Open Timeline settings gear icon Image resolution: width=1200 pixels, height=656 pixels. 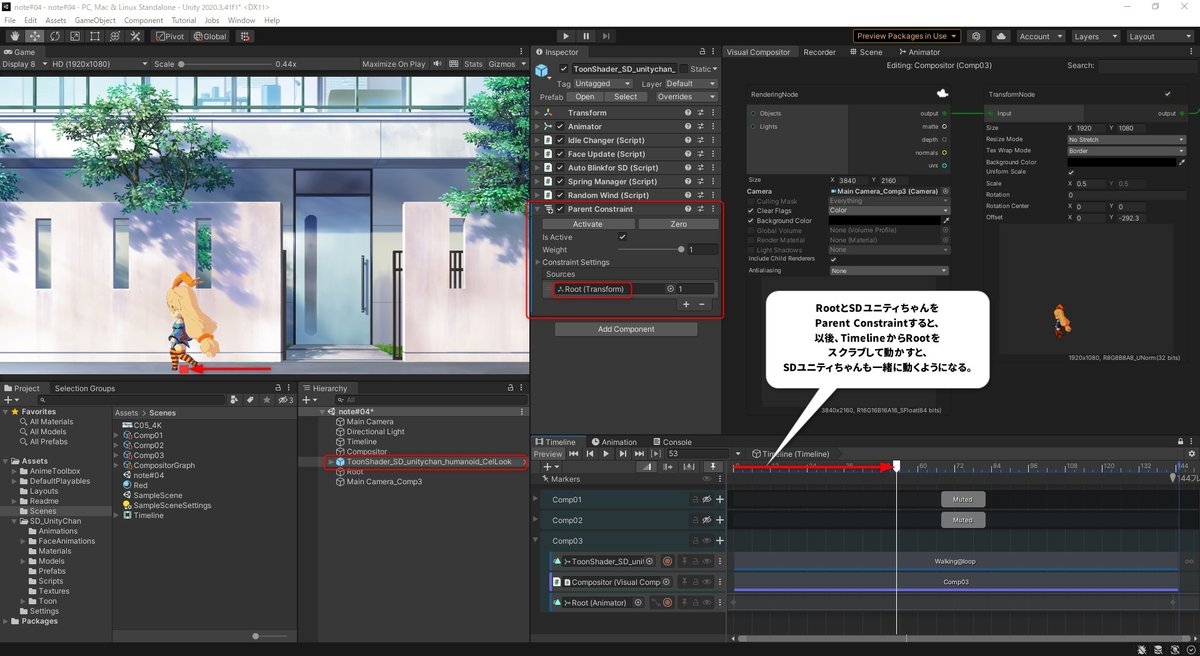1190,454
